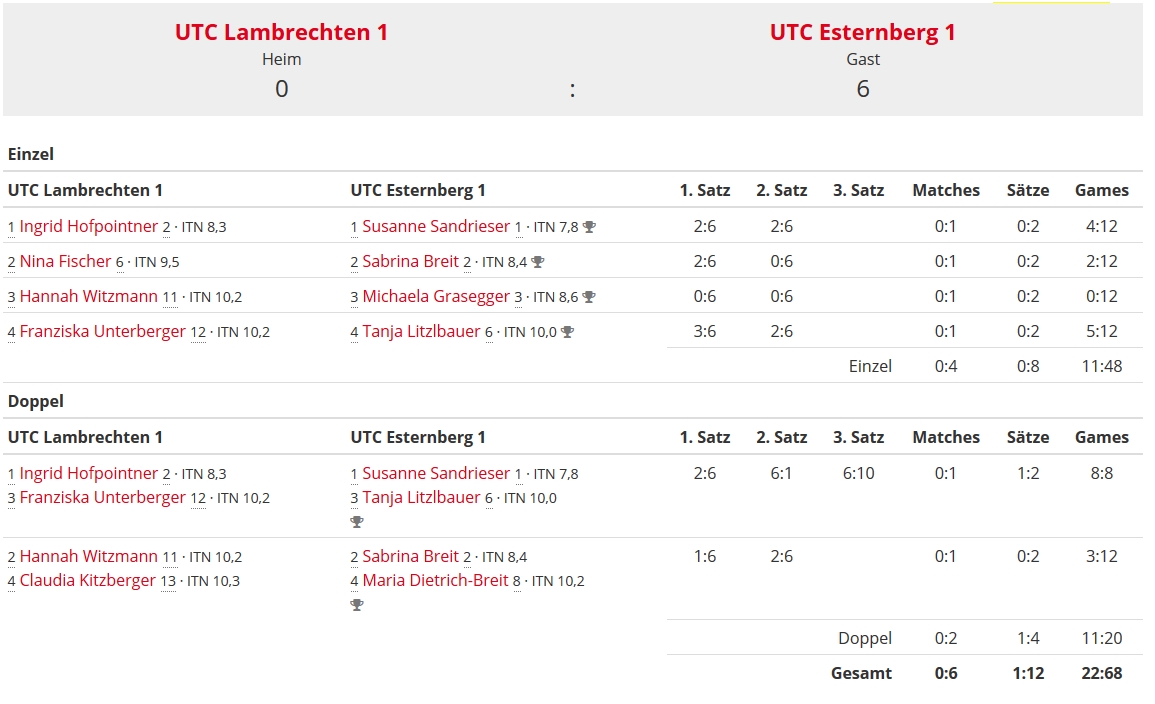This screenshot has width=1155, height=704.
Task: Click the Gesamt games total 22:68
Action: click(x=1101, y=673)
